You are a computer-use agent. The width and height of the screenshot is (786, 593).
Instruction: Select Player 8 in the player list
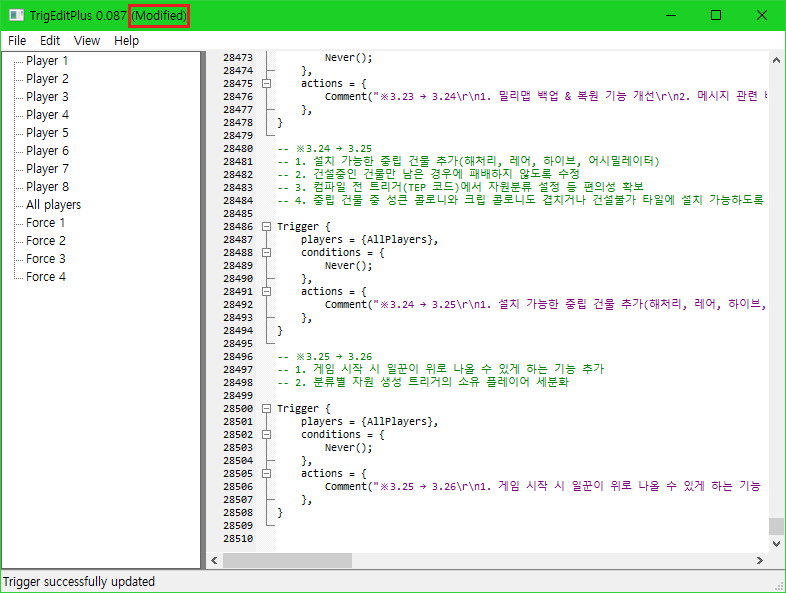pos(47,187)
